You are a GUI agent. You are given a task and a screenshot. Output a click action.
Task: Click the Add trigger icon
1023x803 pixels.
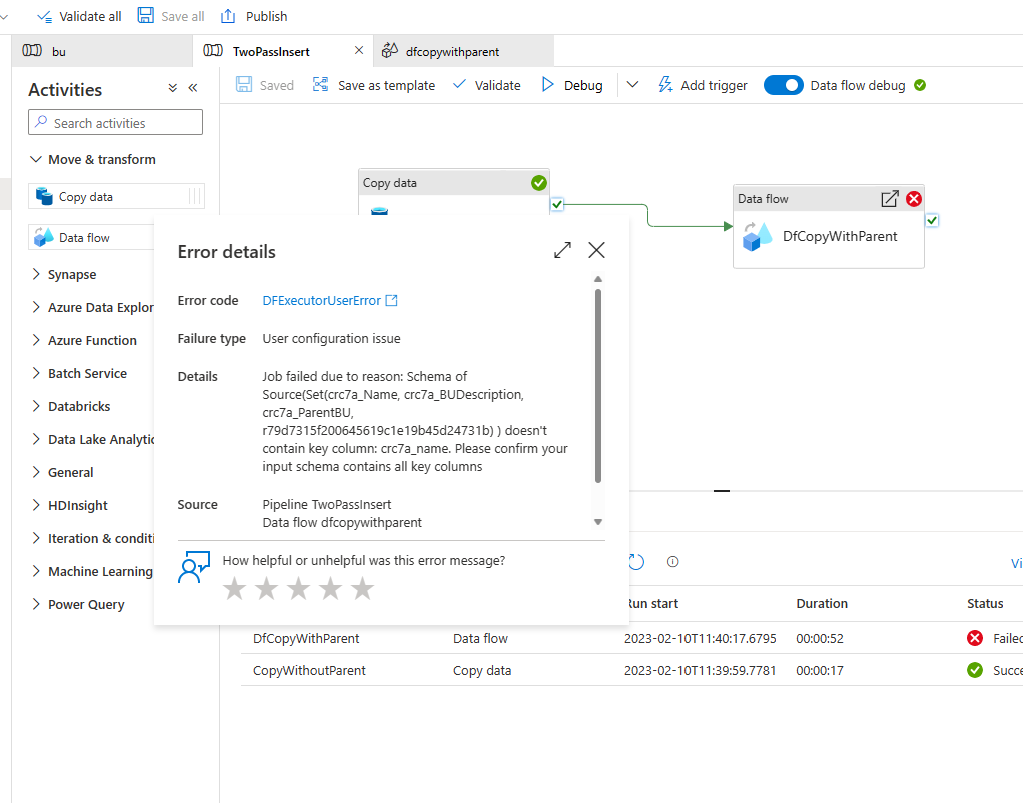click(x=665, y=85)
